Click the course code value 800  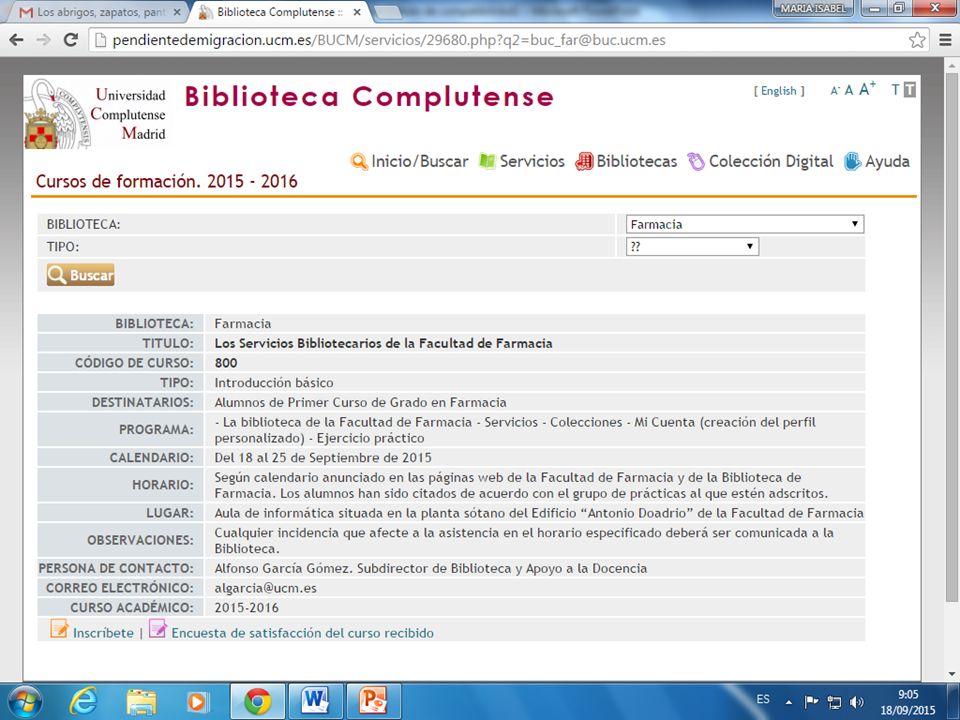(x=226, y=363)
